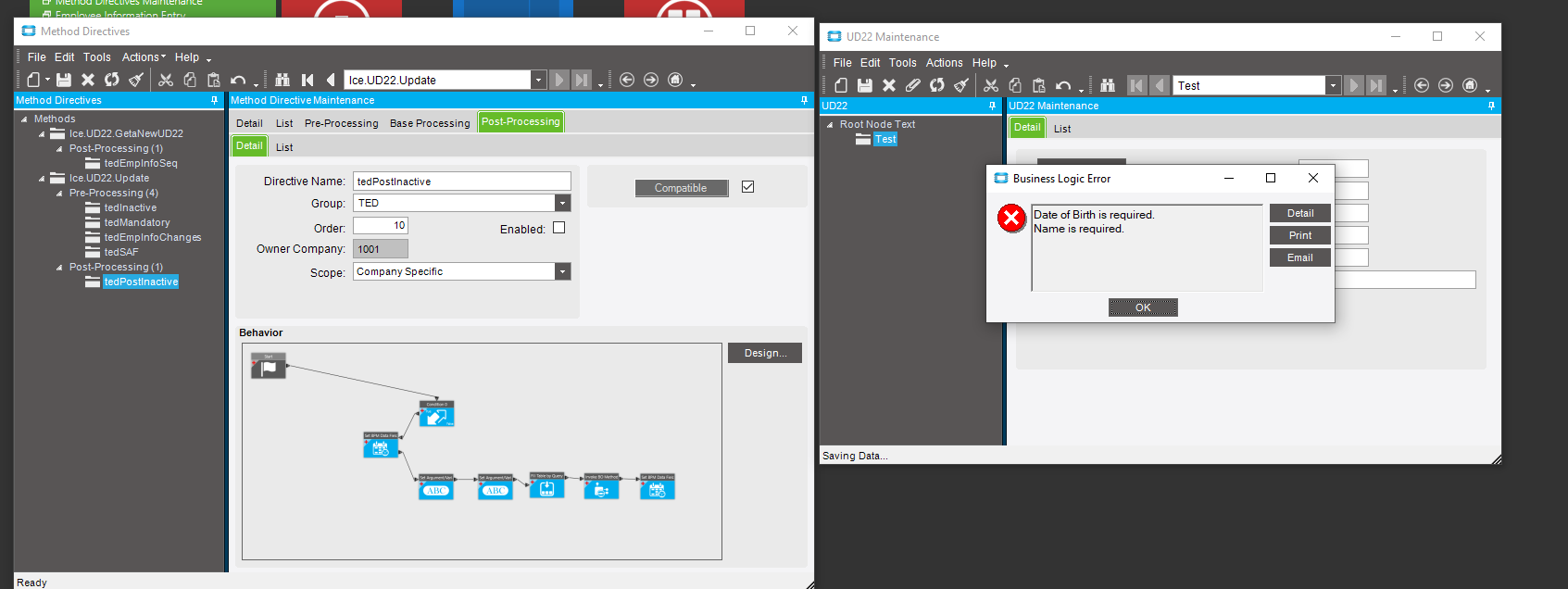Open Tools menu in UD22 Maintenance window
The width and height of the screenshot is (1568, 589).
pos(903,63)
